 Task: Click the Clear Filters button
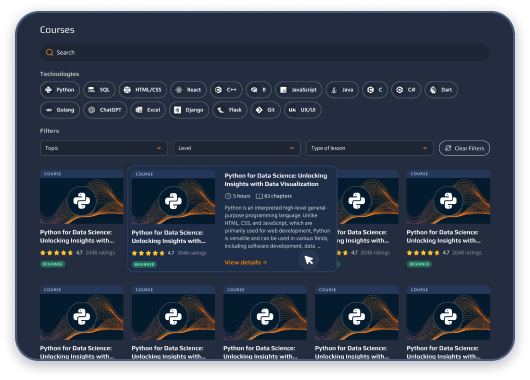(x=464, y=148)
